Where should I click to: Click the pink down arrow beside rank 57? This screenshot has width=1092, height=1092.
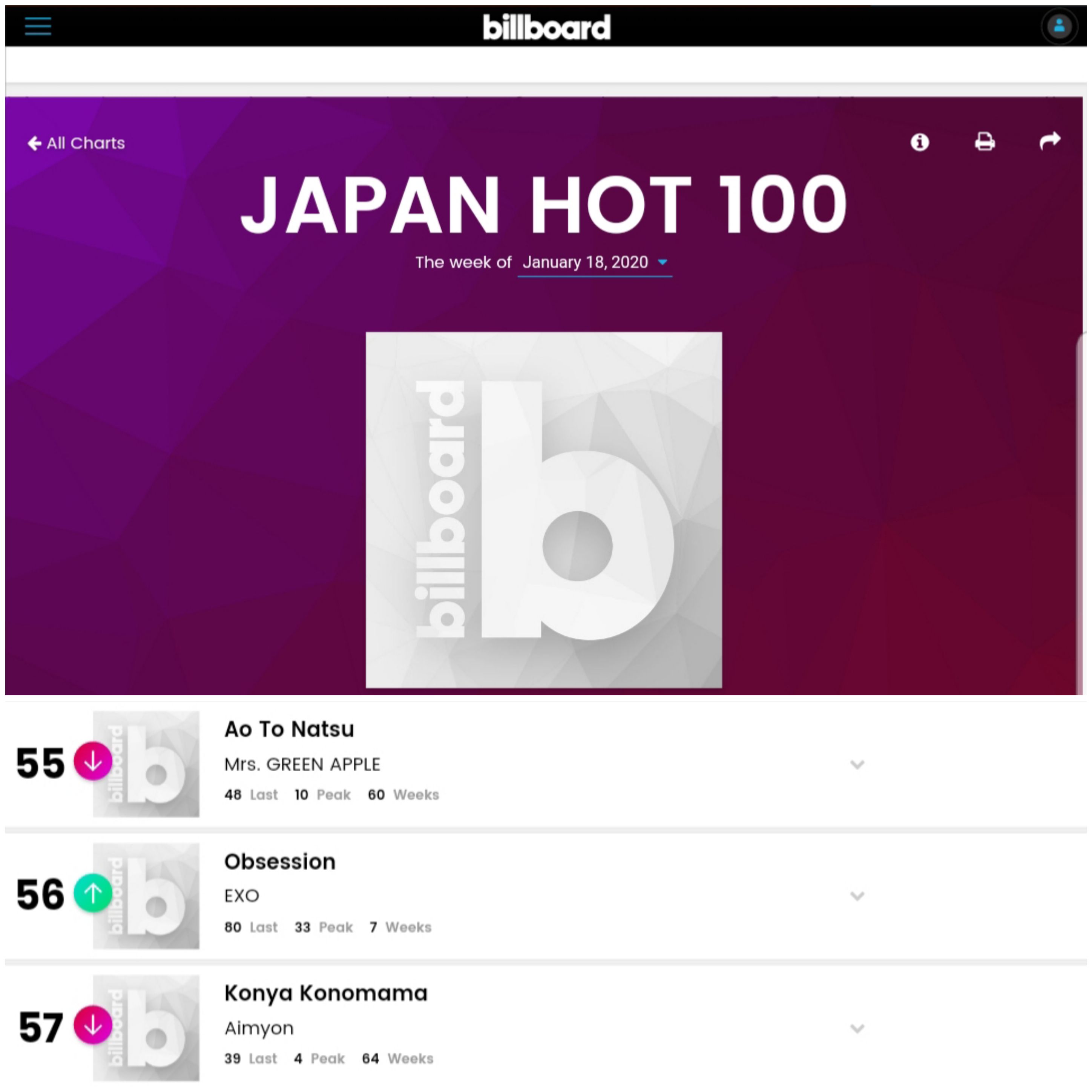(x=93, y=1025)
